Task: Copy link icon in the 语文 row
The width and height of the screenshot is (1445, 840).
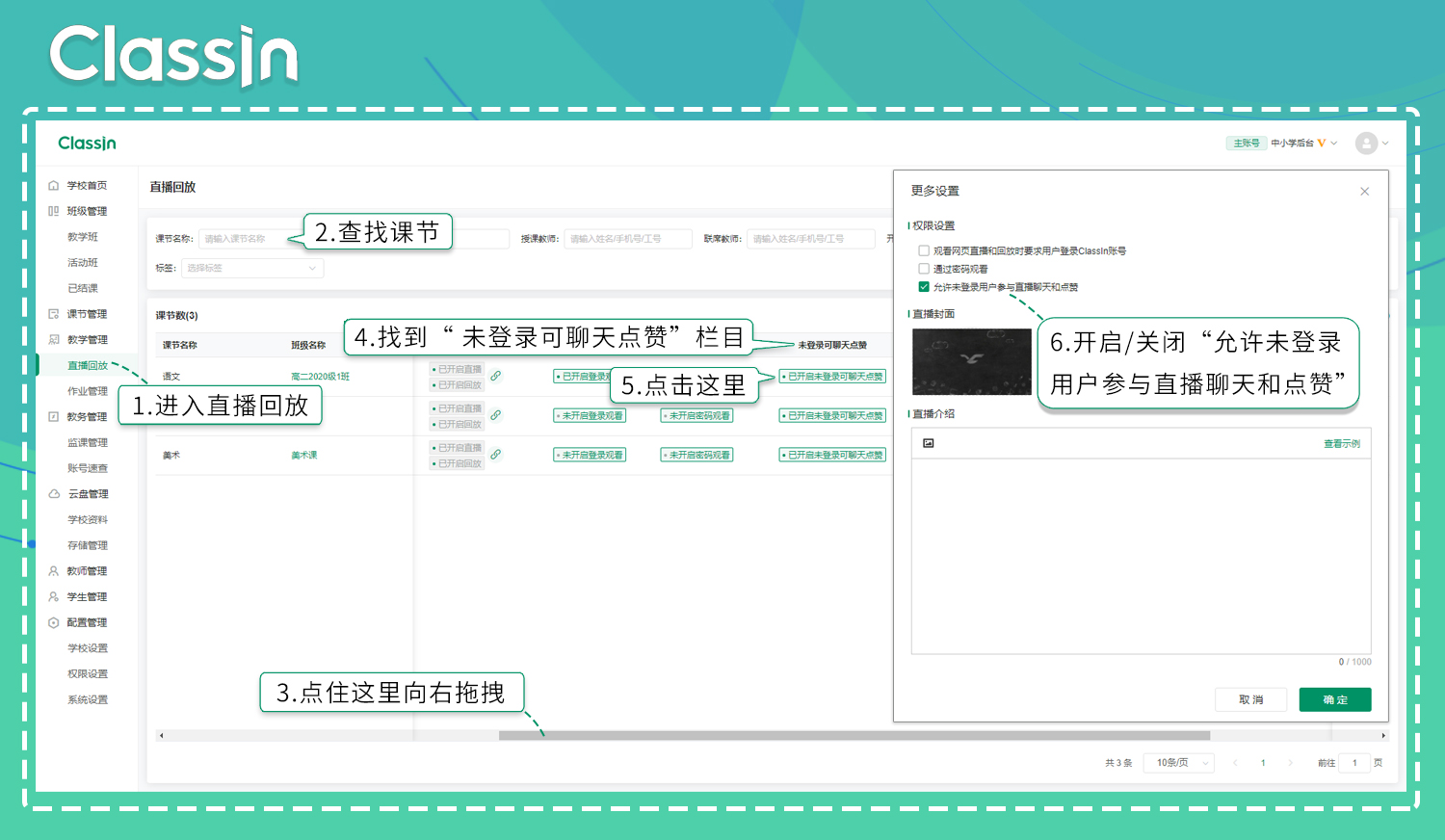Action: tap(495, 376)
